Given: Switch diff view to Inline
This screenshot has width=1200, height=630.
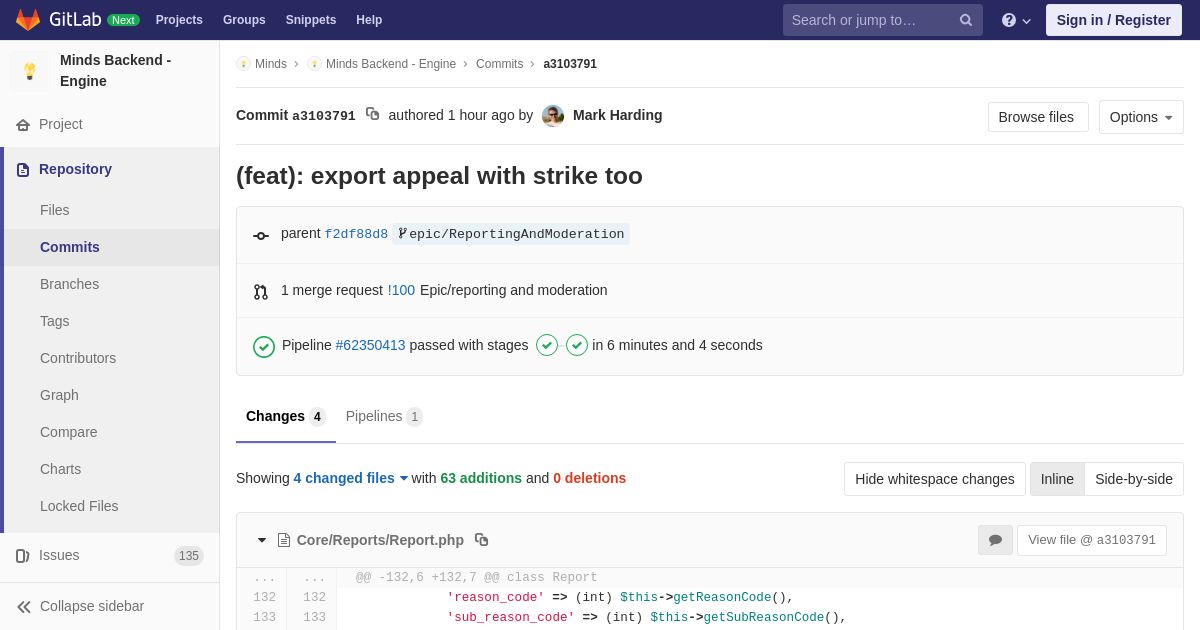Looking at the screenshot, I should point(1057,479).
